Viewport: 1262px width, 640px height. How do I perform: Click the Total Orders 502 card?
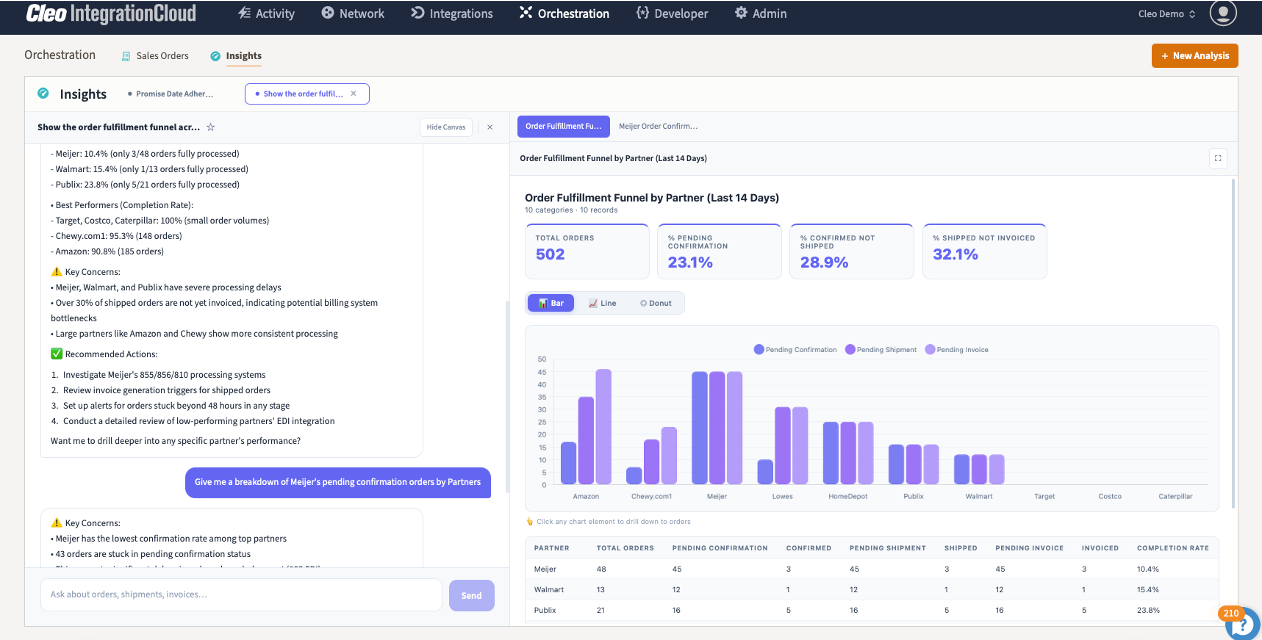(x=586, y=251)
